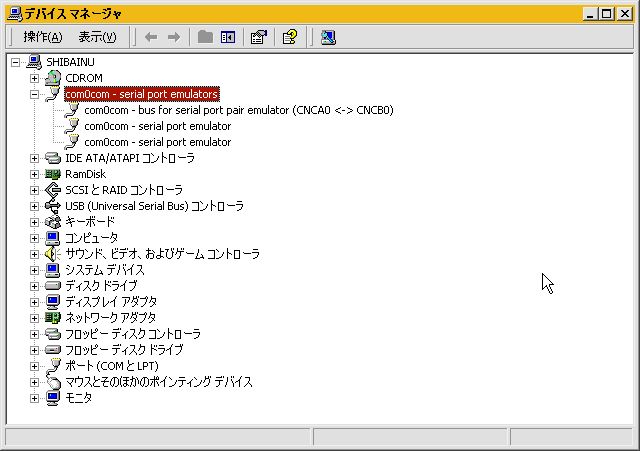Click the デバイス マネージャ title bar icon
The height and width of the screenshot is (451, 640).
[15, 13]
